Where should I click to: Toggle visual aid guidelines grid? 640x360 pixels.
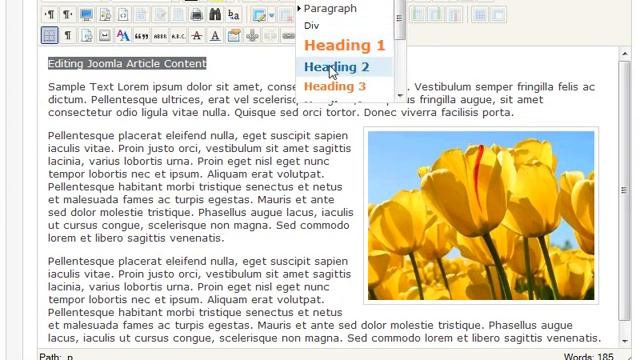pyautogui.click(x=50, y=36)
